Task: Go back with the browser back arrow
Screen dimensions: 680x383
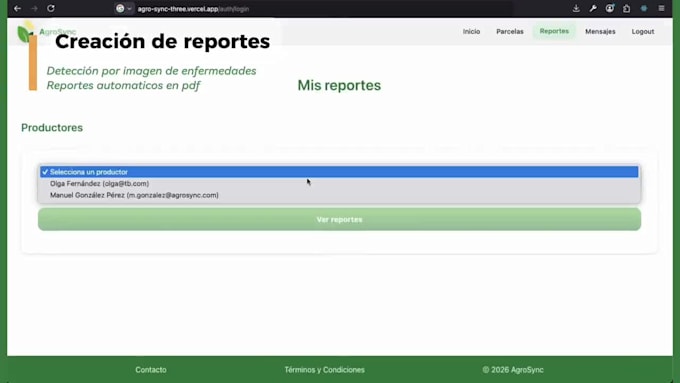Action: pos(17,8)
